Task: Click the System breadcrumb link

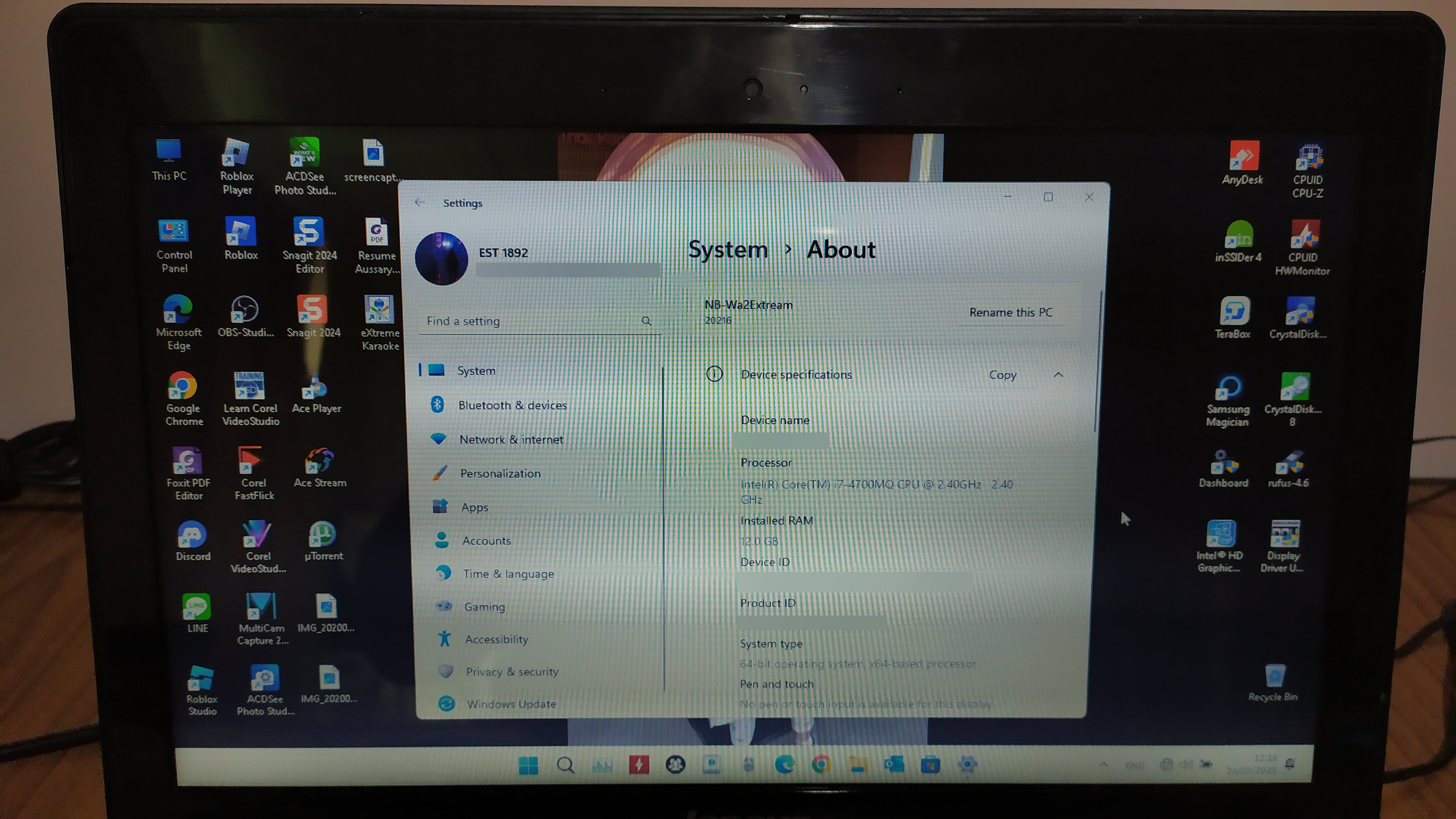Action: coord(728,249)
